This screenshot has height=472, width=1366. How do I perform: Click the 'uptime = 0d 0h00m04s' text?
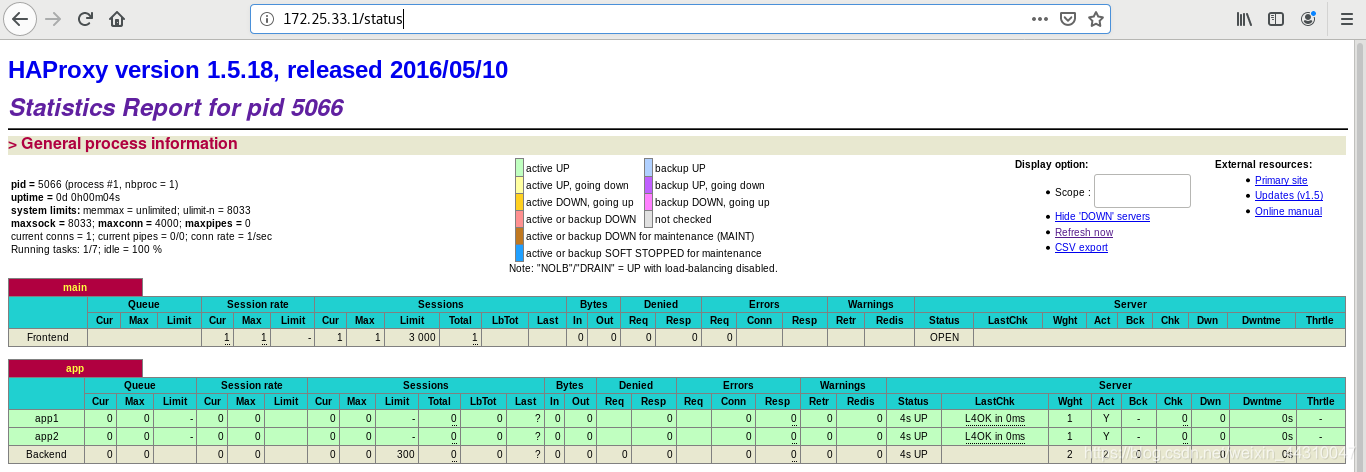coord(66,197)
